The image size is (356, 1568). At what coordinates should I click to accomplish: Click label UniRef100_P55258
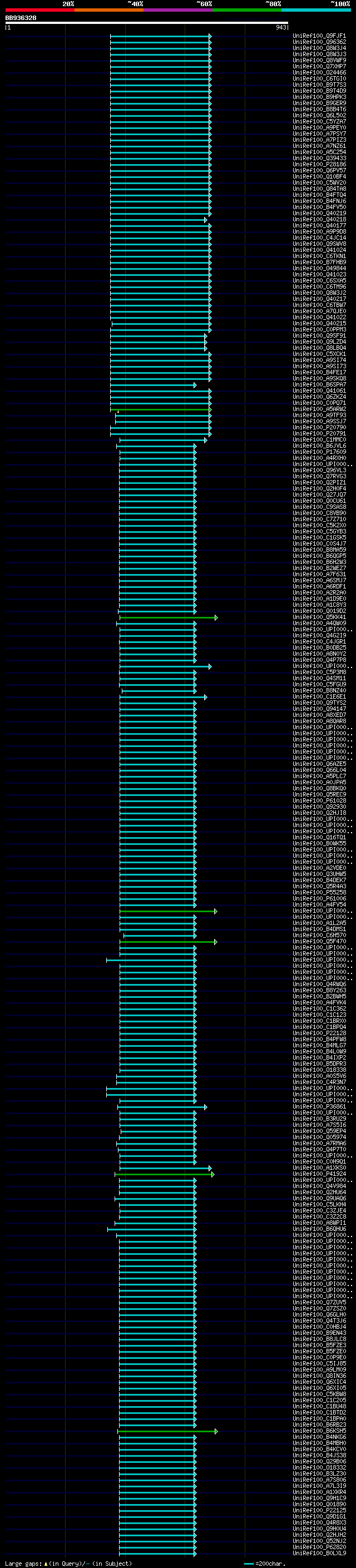319,892
